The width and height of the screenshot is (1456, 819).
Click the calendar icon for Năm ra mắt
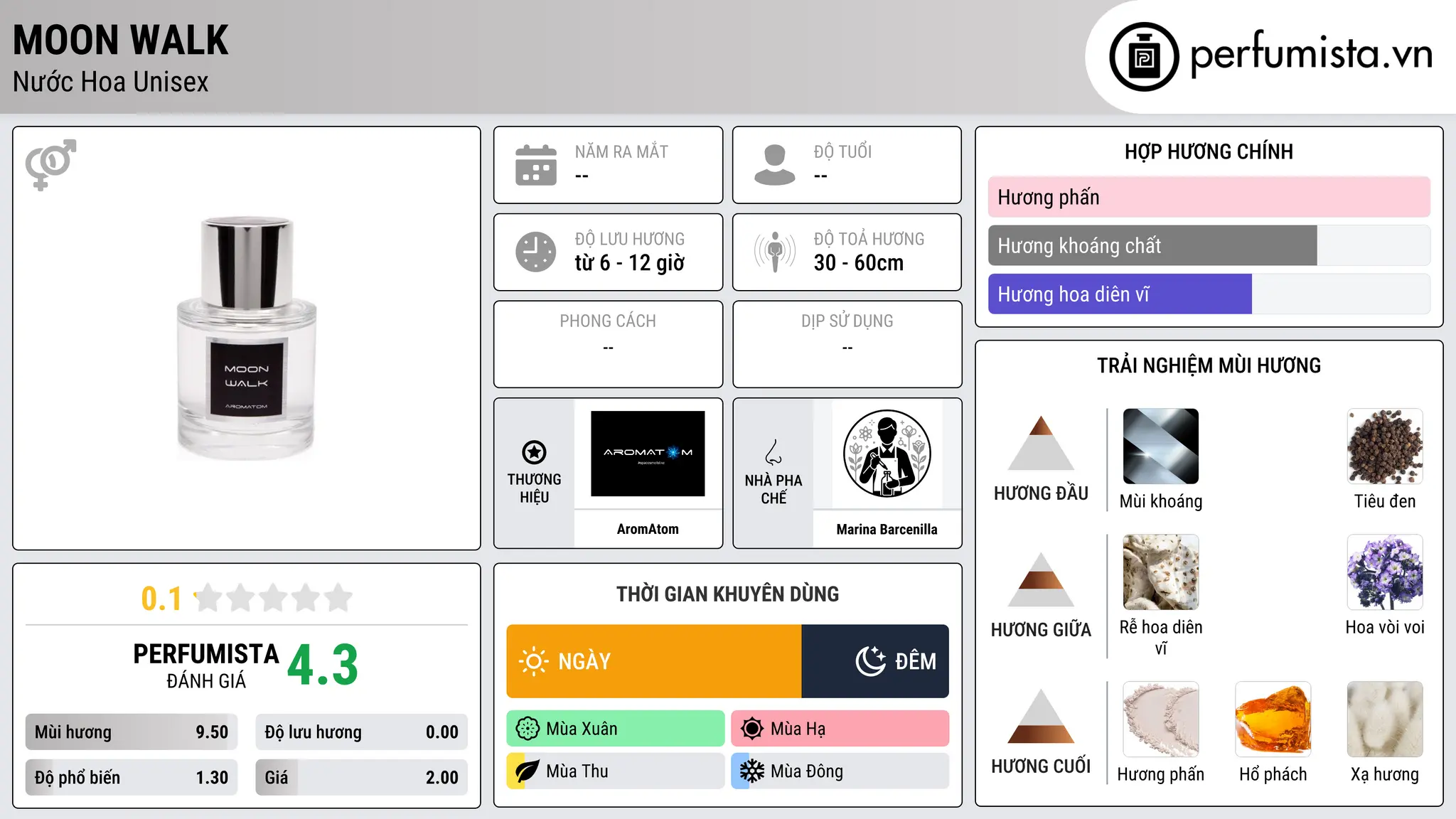536,165
